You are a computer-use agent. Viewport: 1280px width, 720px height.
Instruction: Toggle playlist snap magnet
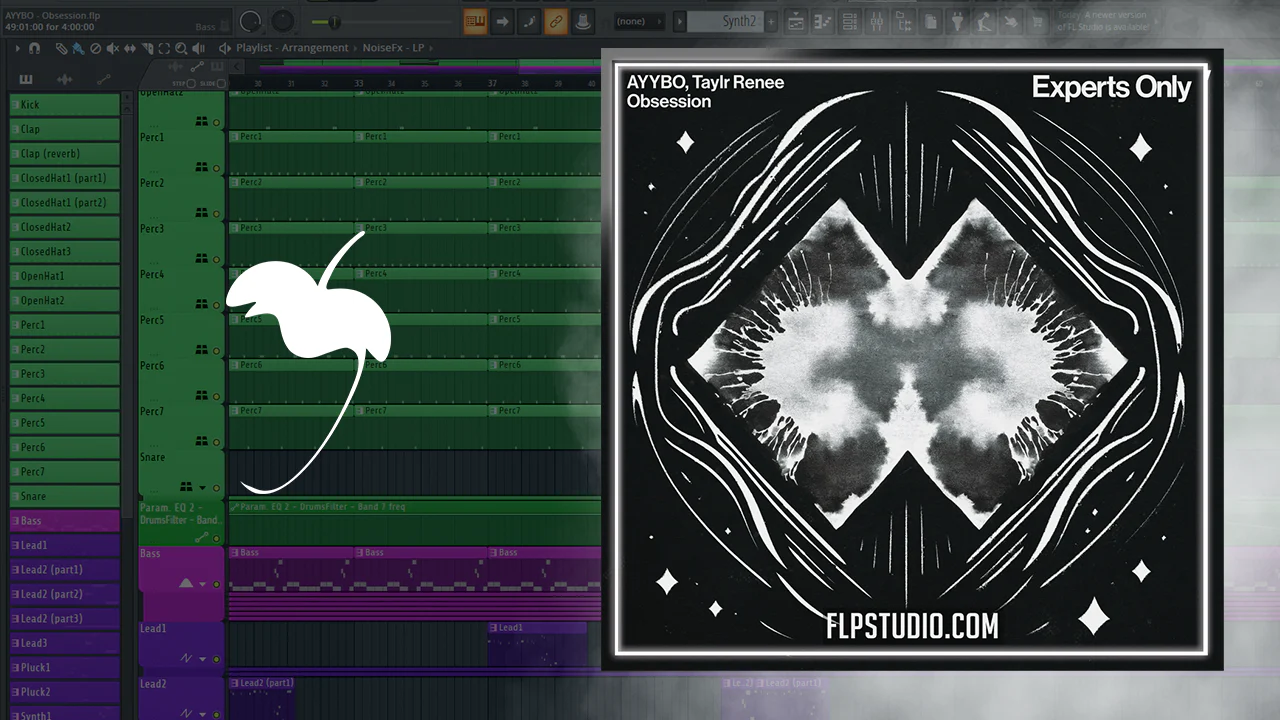(35, 48)
